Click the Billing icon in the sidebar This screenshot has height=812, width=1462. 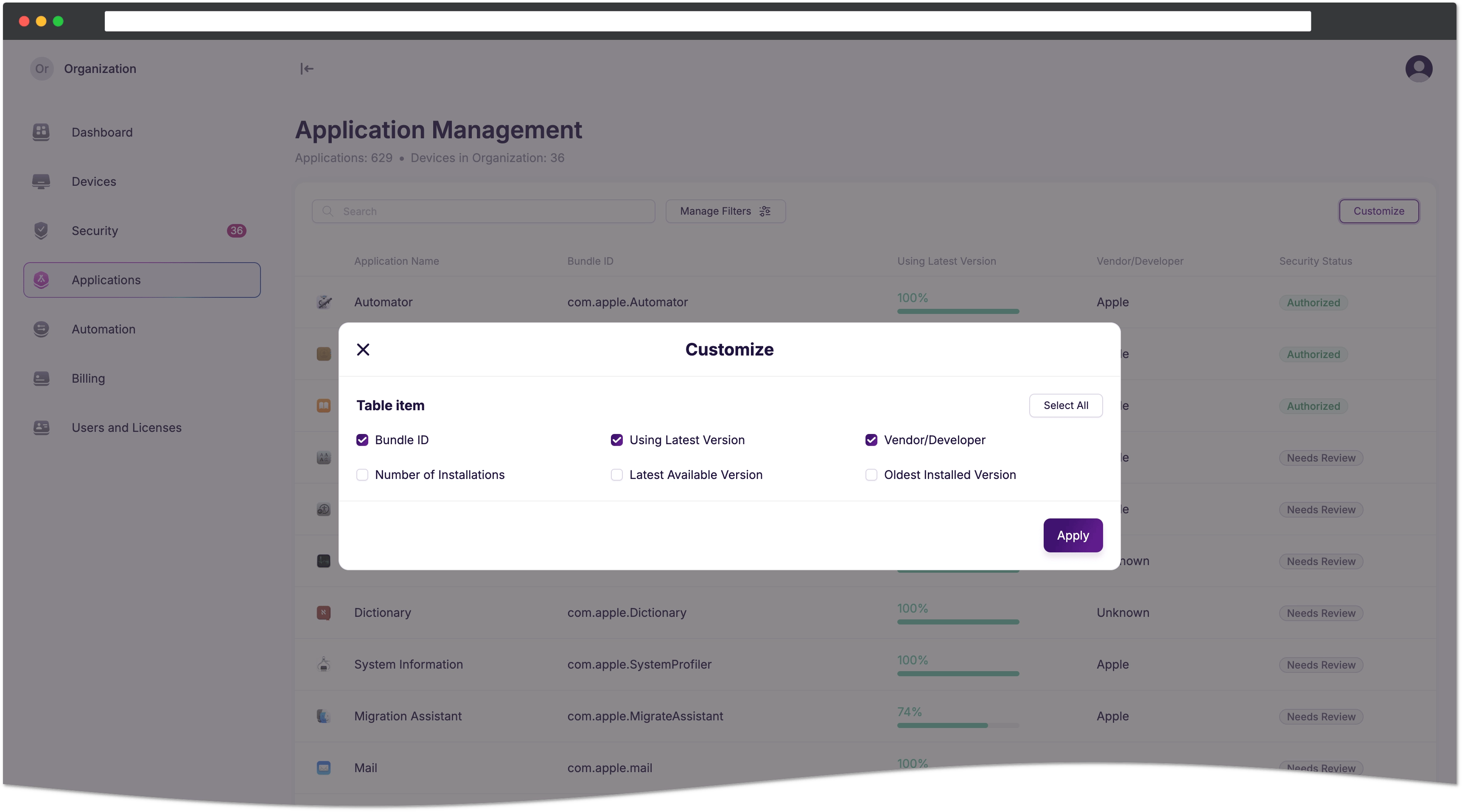(41, 378)
